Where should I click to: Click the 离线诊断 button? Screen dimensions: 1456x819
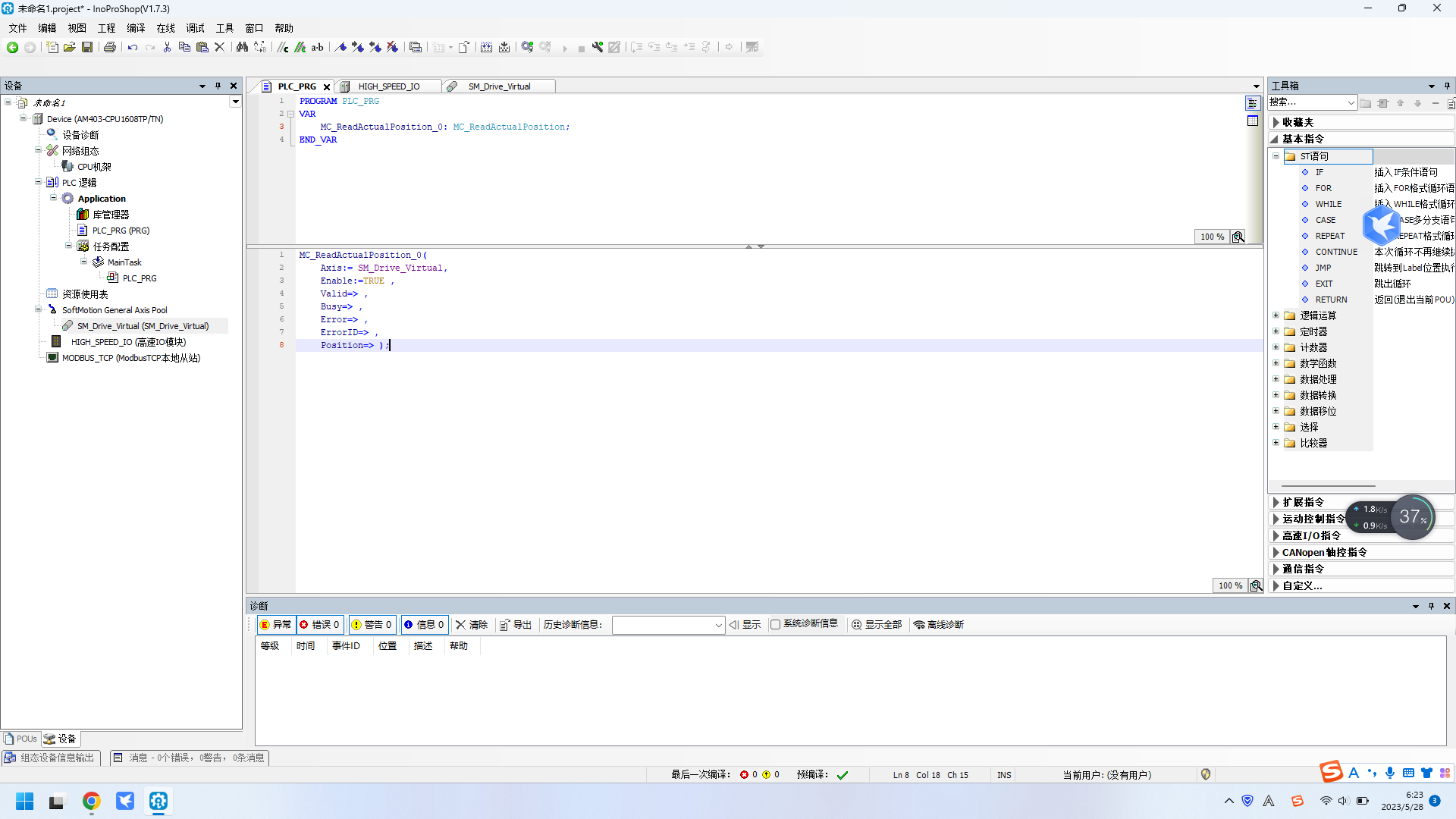pos(939,625)
